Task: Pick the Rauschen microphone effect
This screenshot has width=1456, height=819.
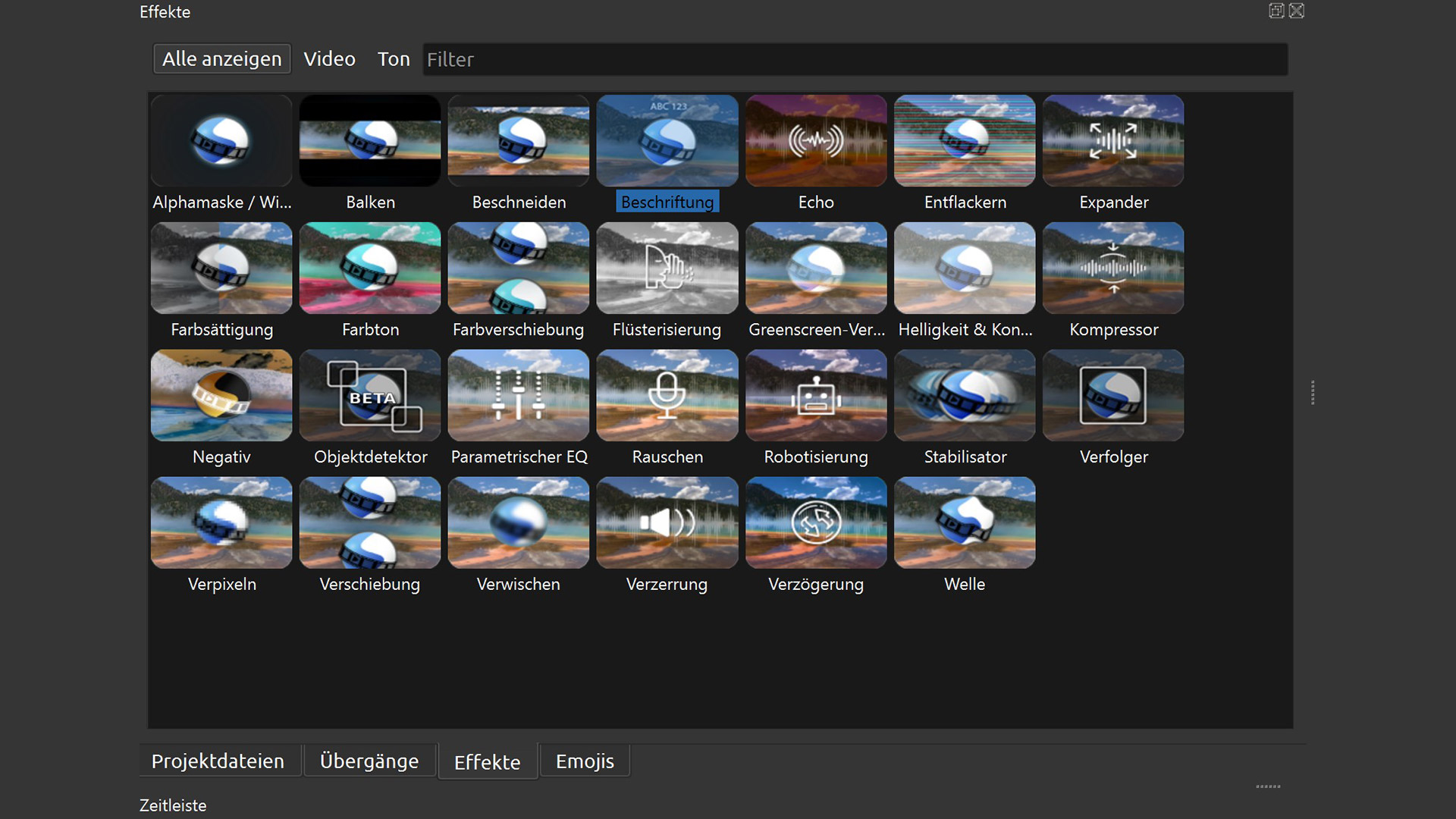Action: [x=667, y=396]
